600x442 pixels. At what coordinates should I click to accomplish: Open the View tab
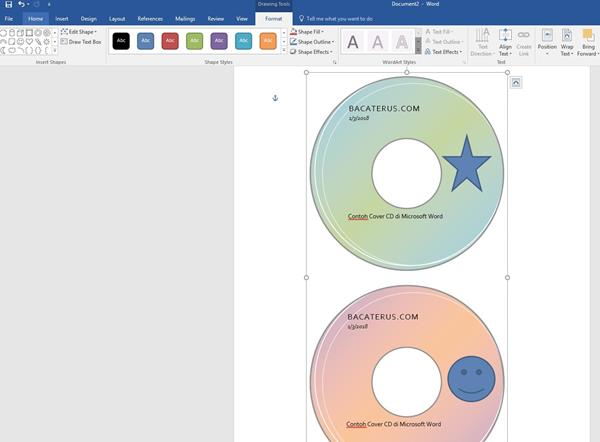tap(242, 19)
